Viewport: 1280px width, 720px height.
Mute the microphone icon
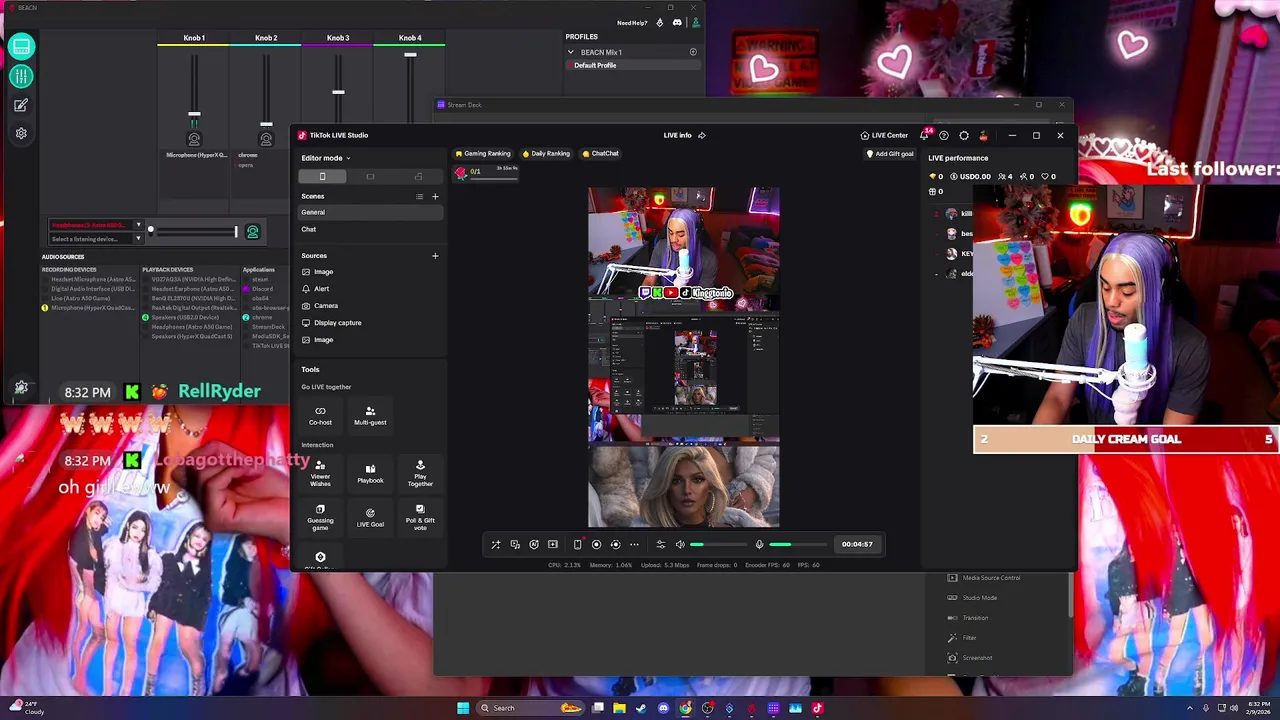tap(759, 544)
